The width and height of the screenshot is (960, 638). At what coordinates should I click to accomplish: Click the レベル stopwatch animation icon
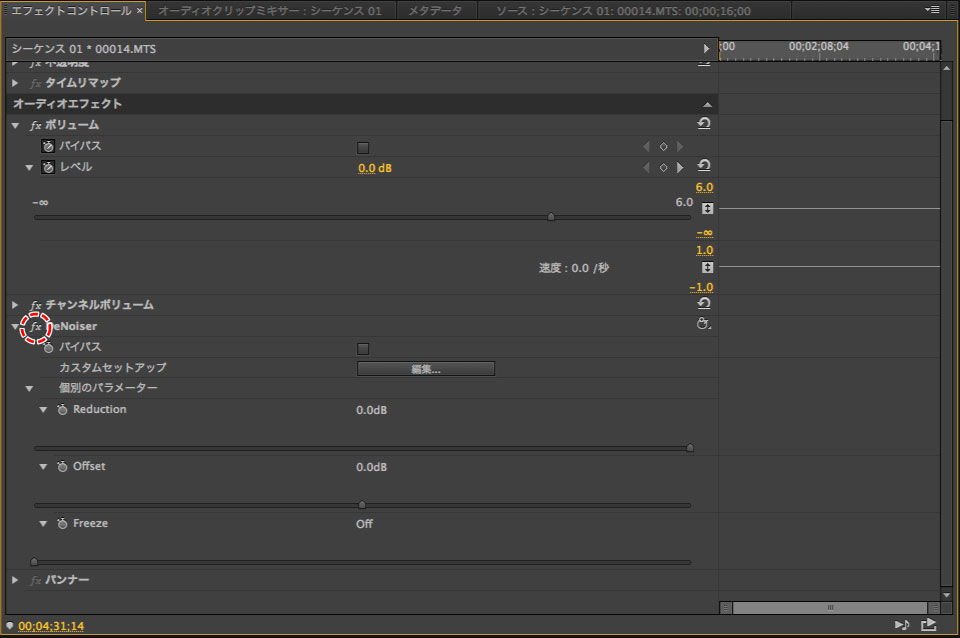(47, 167)
